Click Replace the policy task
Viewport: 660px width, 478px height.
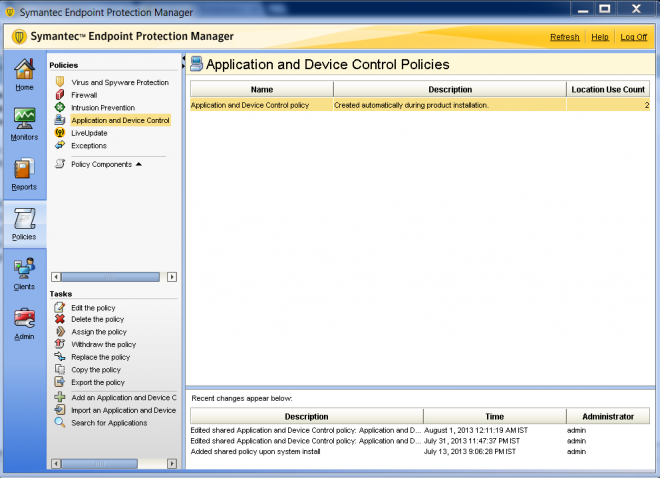tap(101, 357)
